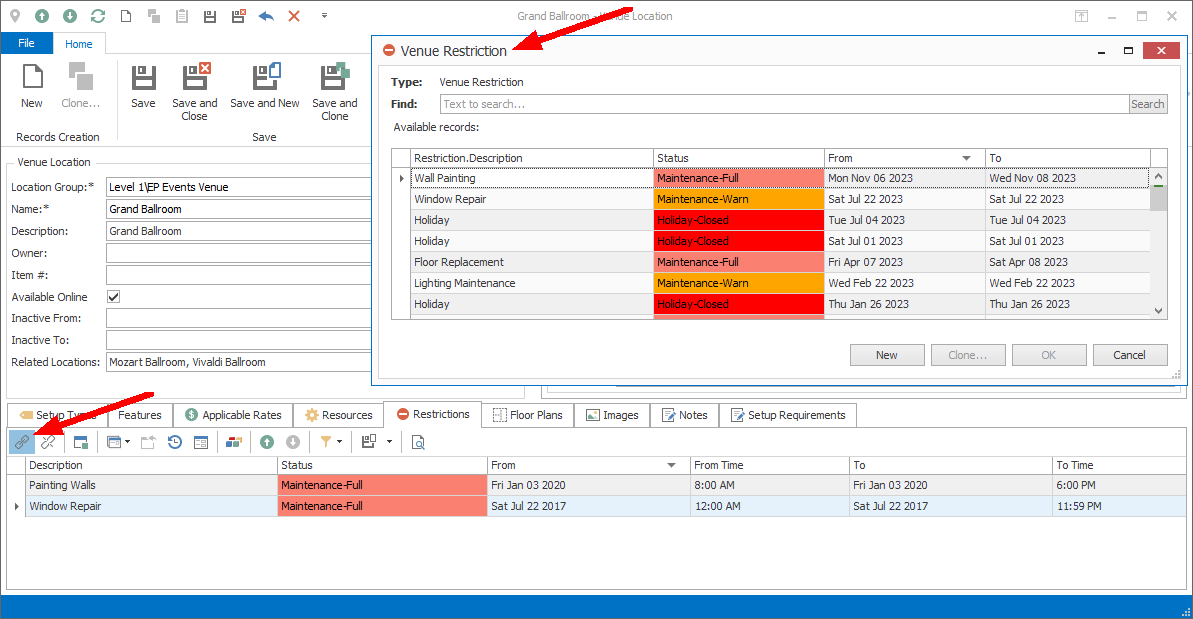Expand the Wall Painting row indicator

401,178
